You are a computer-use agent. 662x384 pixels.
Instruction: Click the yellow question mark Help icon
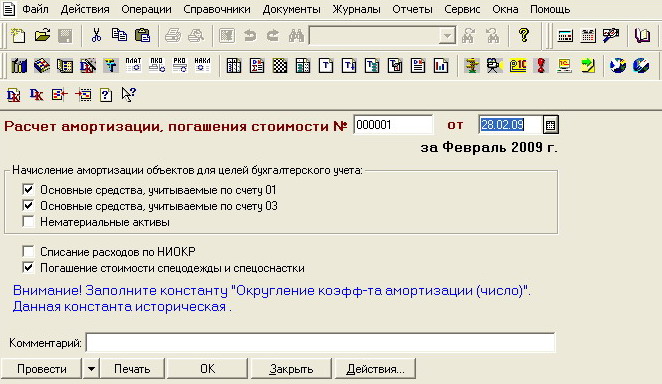pyautogui.click(x=524, y=35)
